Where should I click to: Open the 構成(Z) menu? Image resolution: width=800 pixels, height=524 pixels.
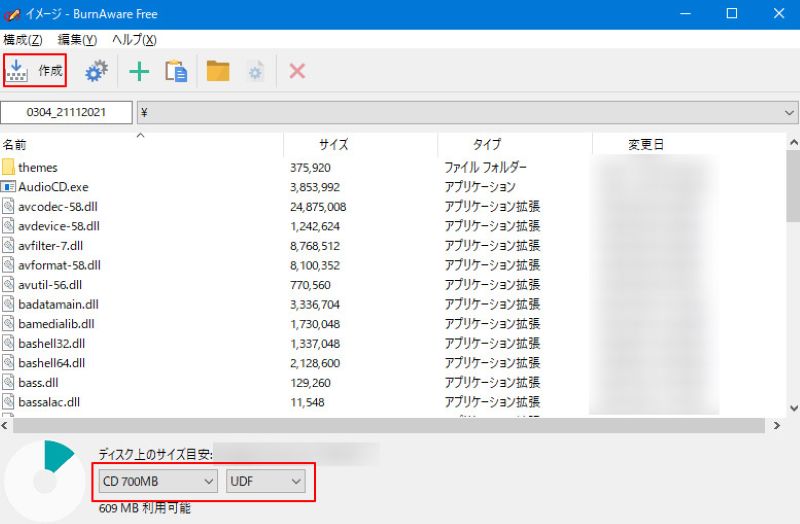22,39
